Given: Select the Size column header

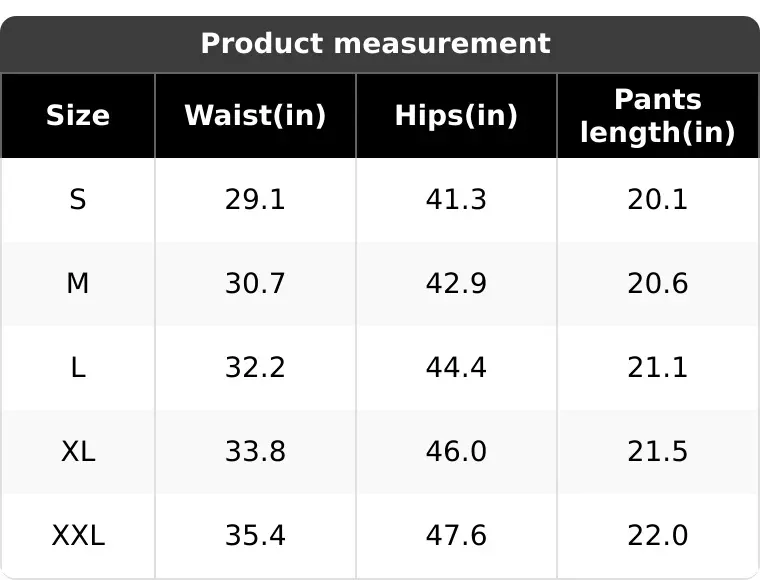Looking at the screenshot, I should point(78,116).
